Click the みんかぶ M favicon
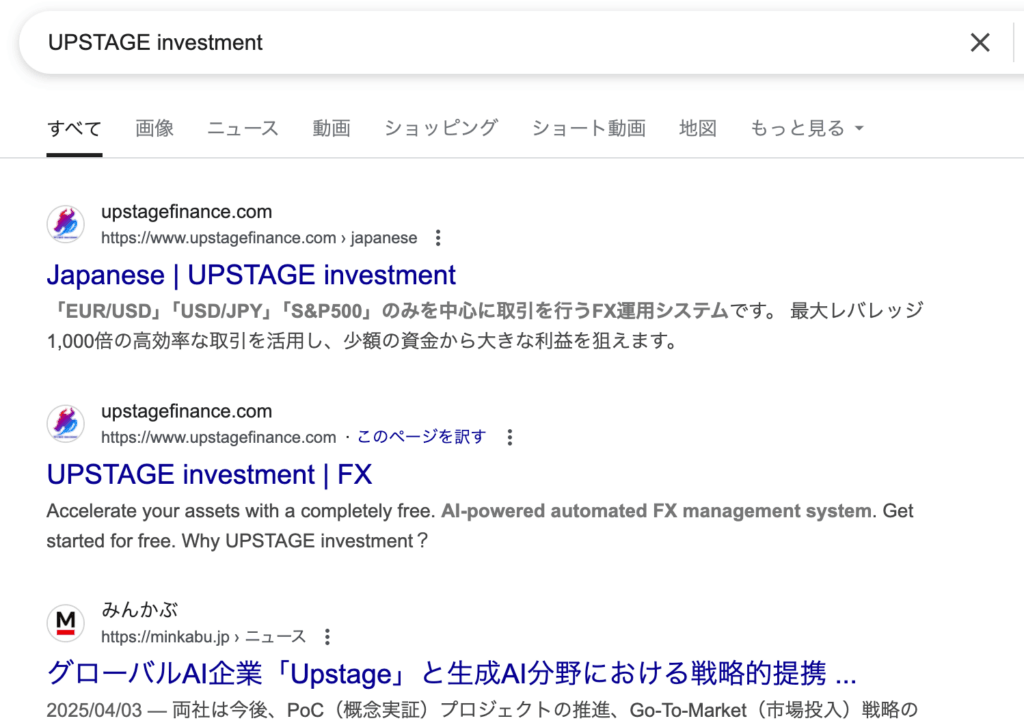Image resolution: width=1024 pixels, height=723 pixels. point(65,622)
